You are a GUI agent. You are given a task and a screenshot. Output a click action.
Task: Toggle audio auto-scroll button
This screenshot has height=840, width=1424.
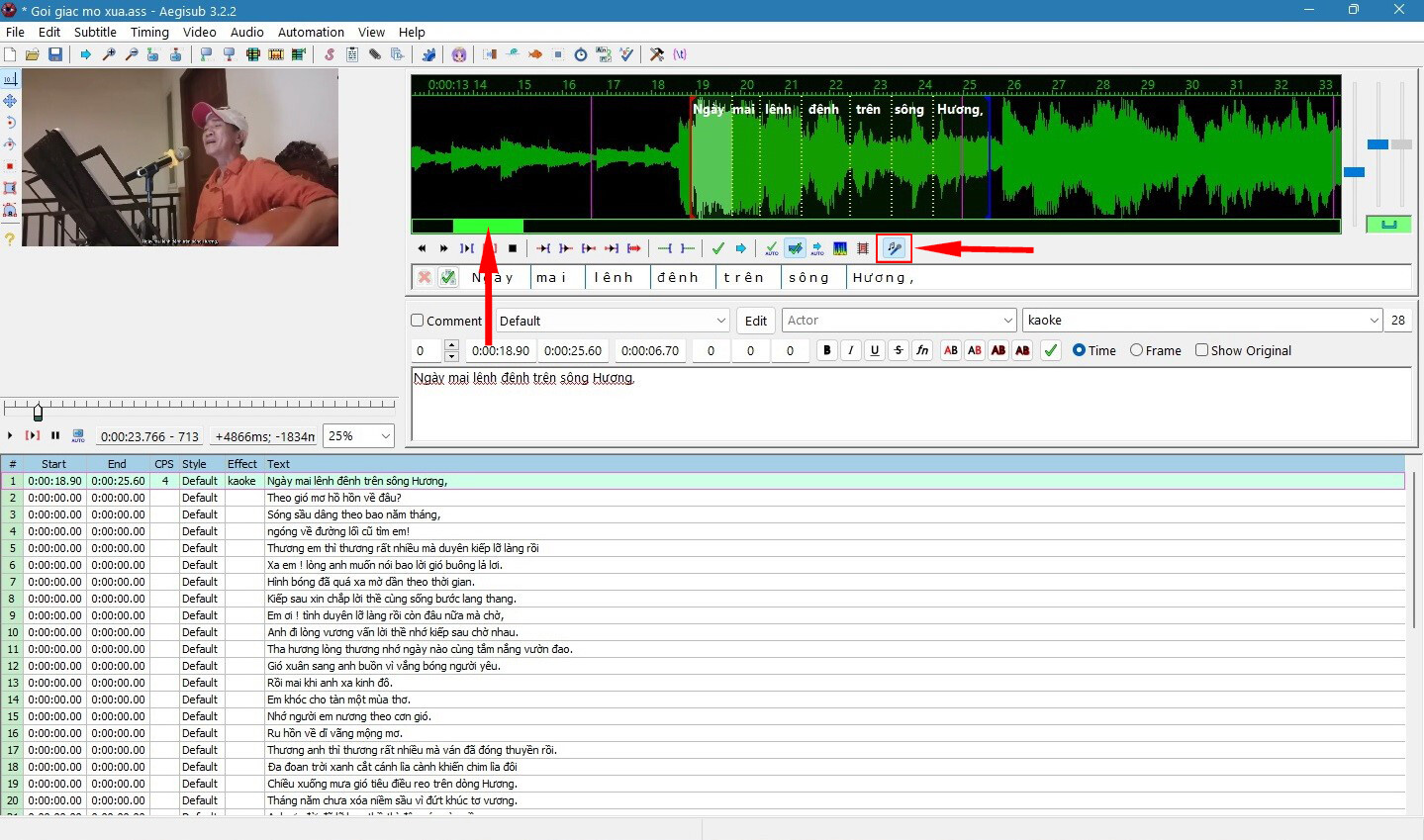pos(817,248)
